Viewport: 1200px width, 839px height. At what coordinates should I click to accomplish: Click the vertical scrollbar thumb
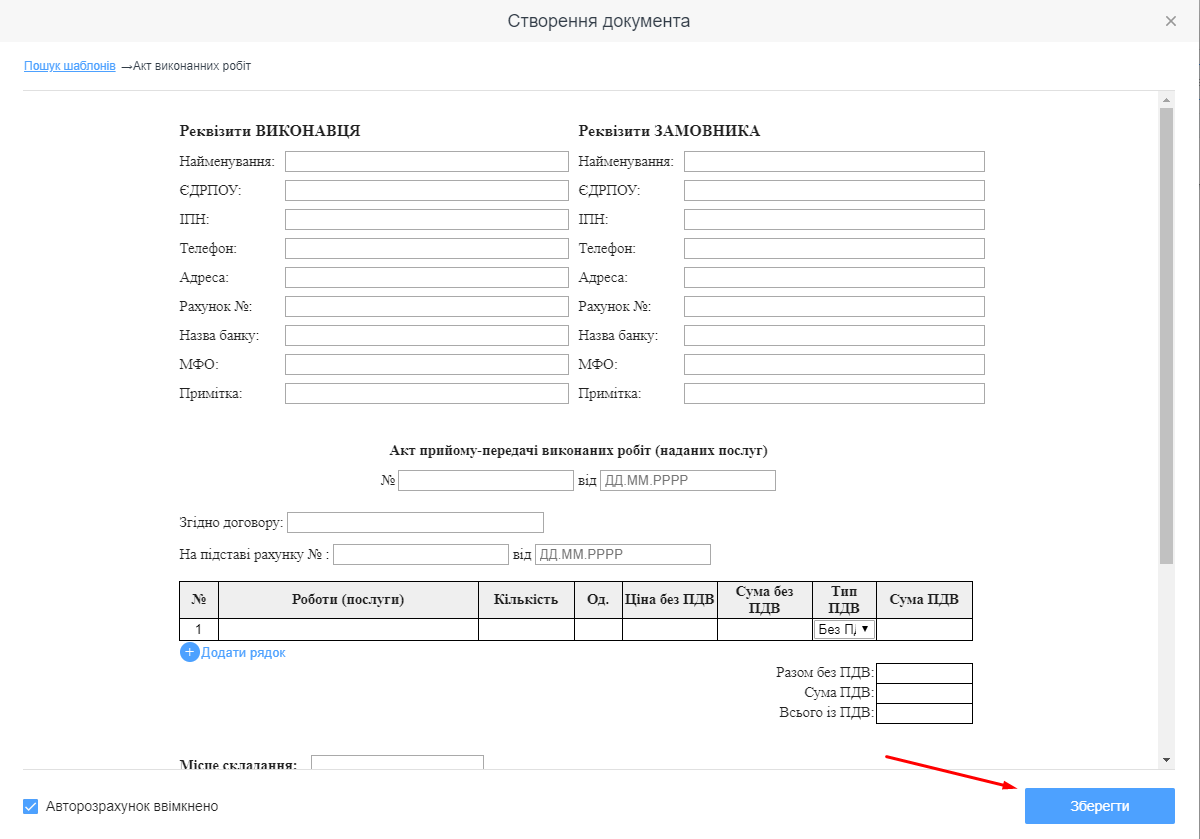click(1166, 336)
